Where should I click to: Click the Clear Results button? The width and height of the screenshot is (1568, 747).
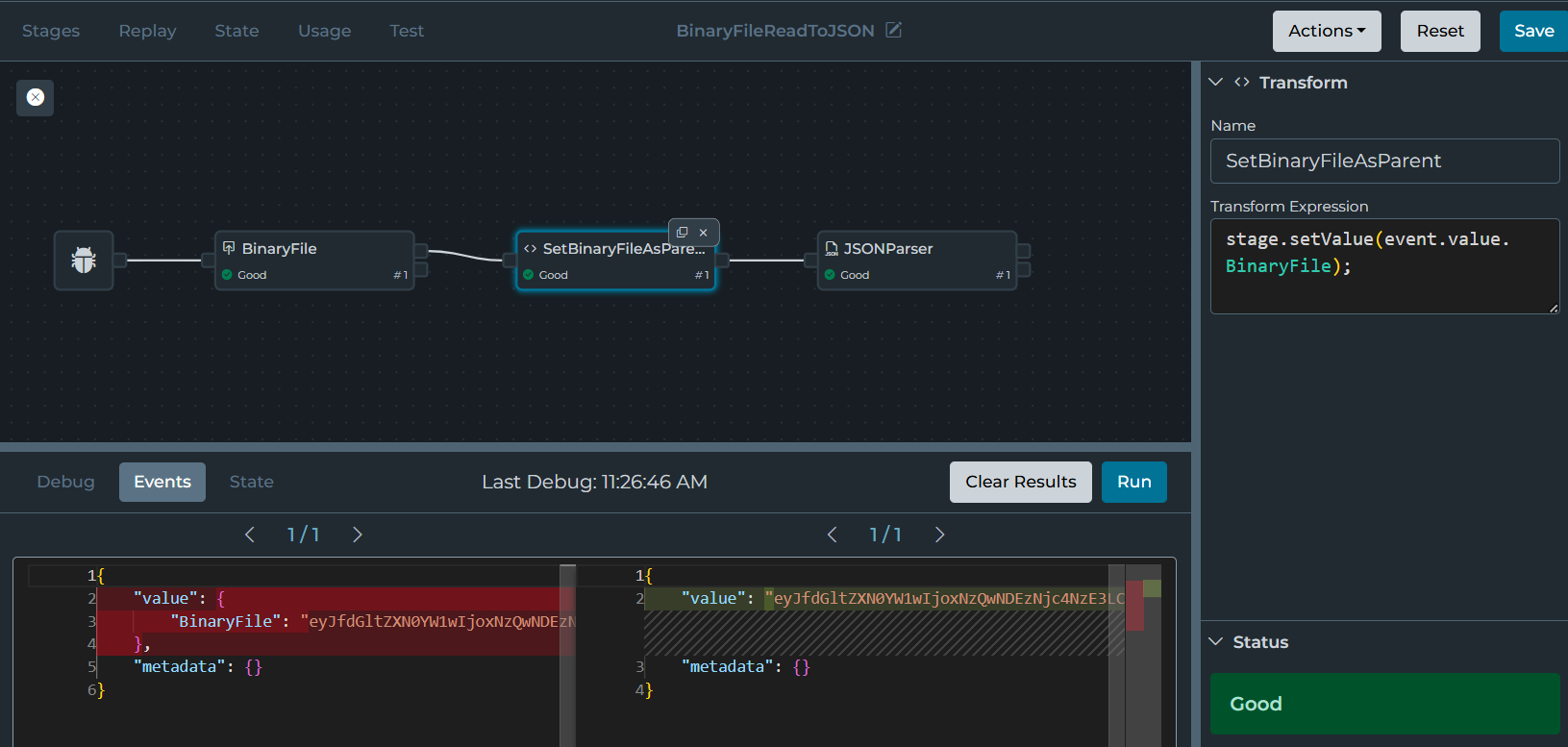pos(1021,482)
